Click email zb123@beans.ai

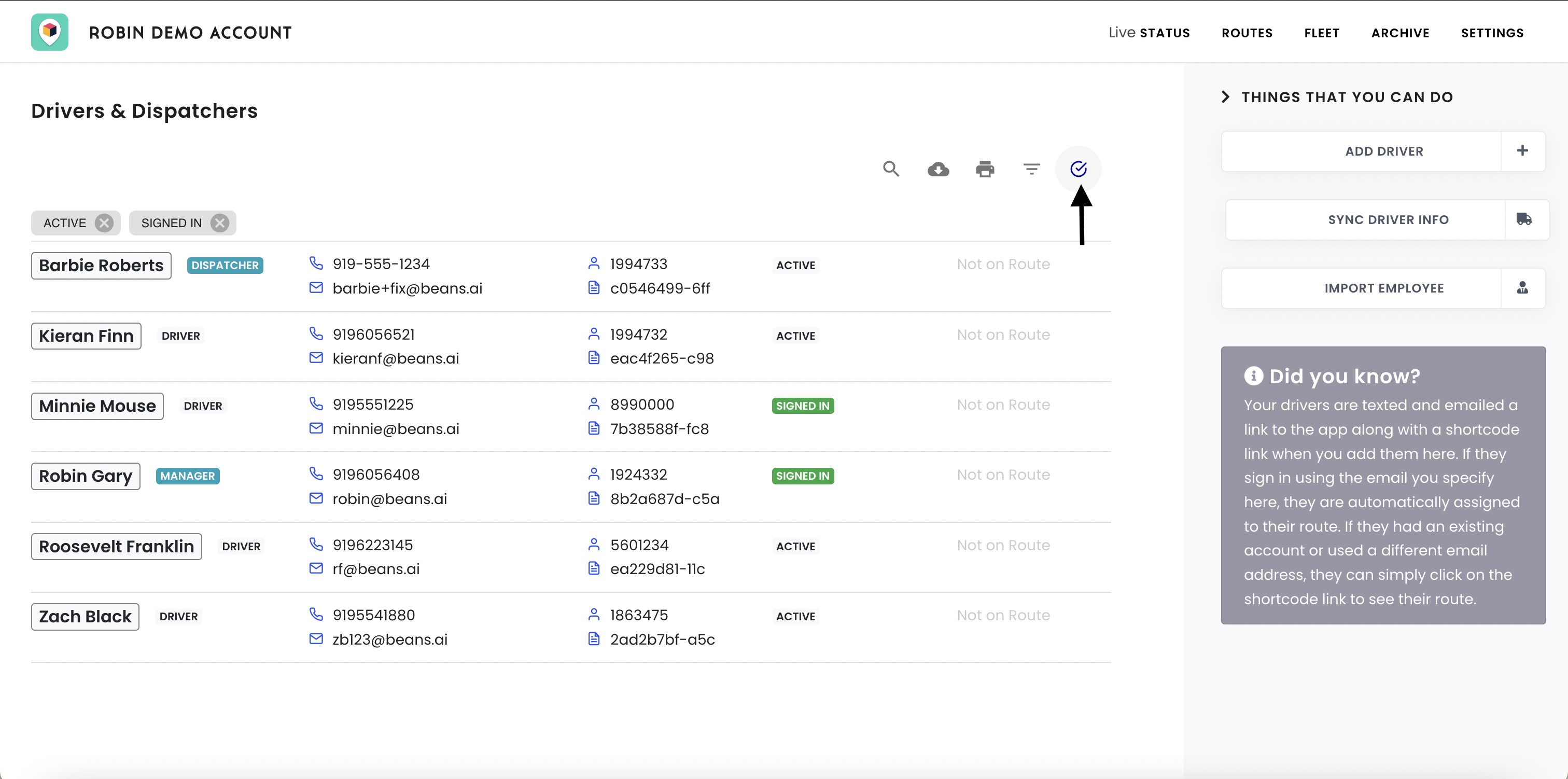(389, 639)
